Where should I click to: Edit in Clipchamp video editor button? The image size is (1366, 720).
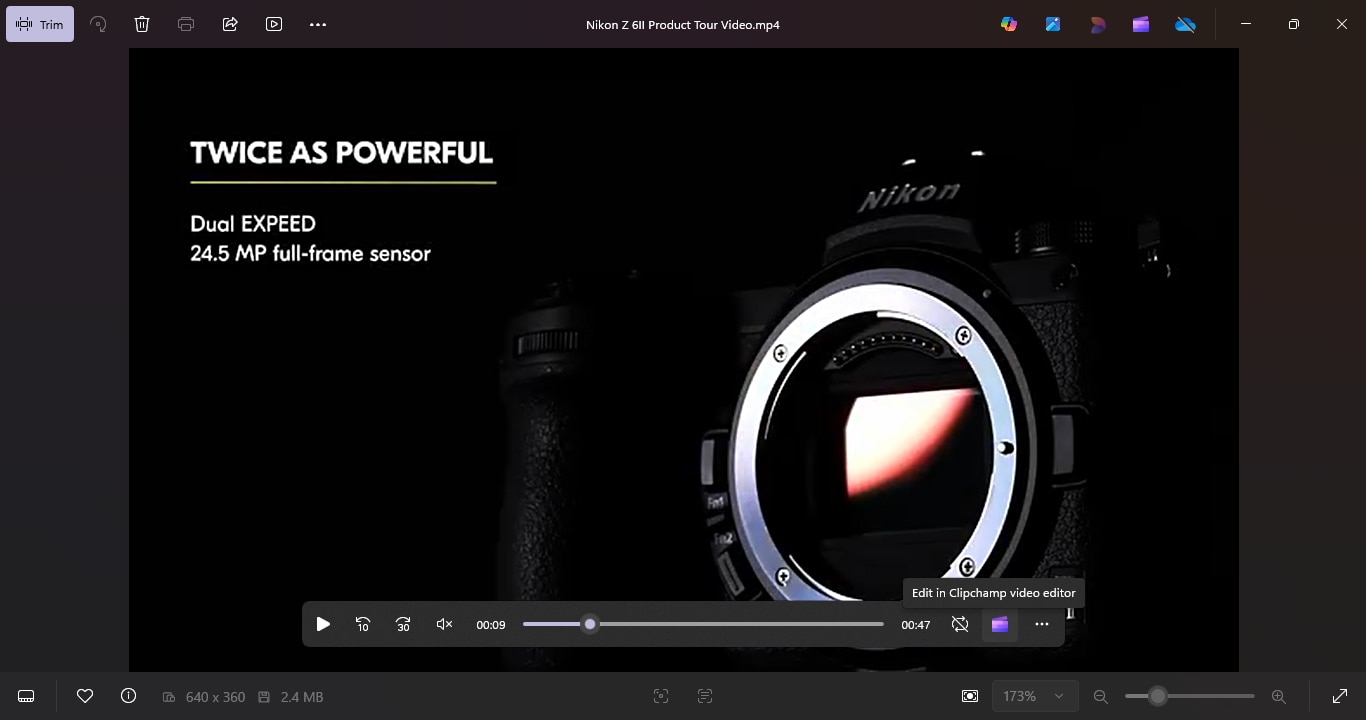(x=1000, y=624)
